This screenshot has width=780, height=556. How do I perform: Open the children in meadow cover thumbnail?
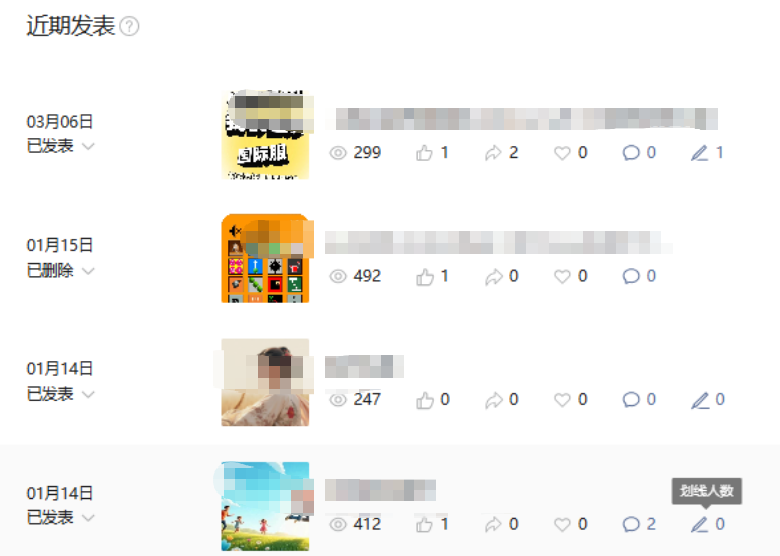point(266,506)
